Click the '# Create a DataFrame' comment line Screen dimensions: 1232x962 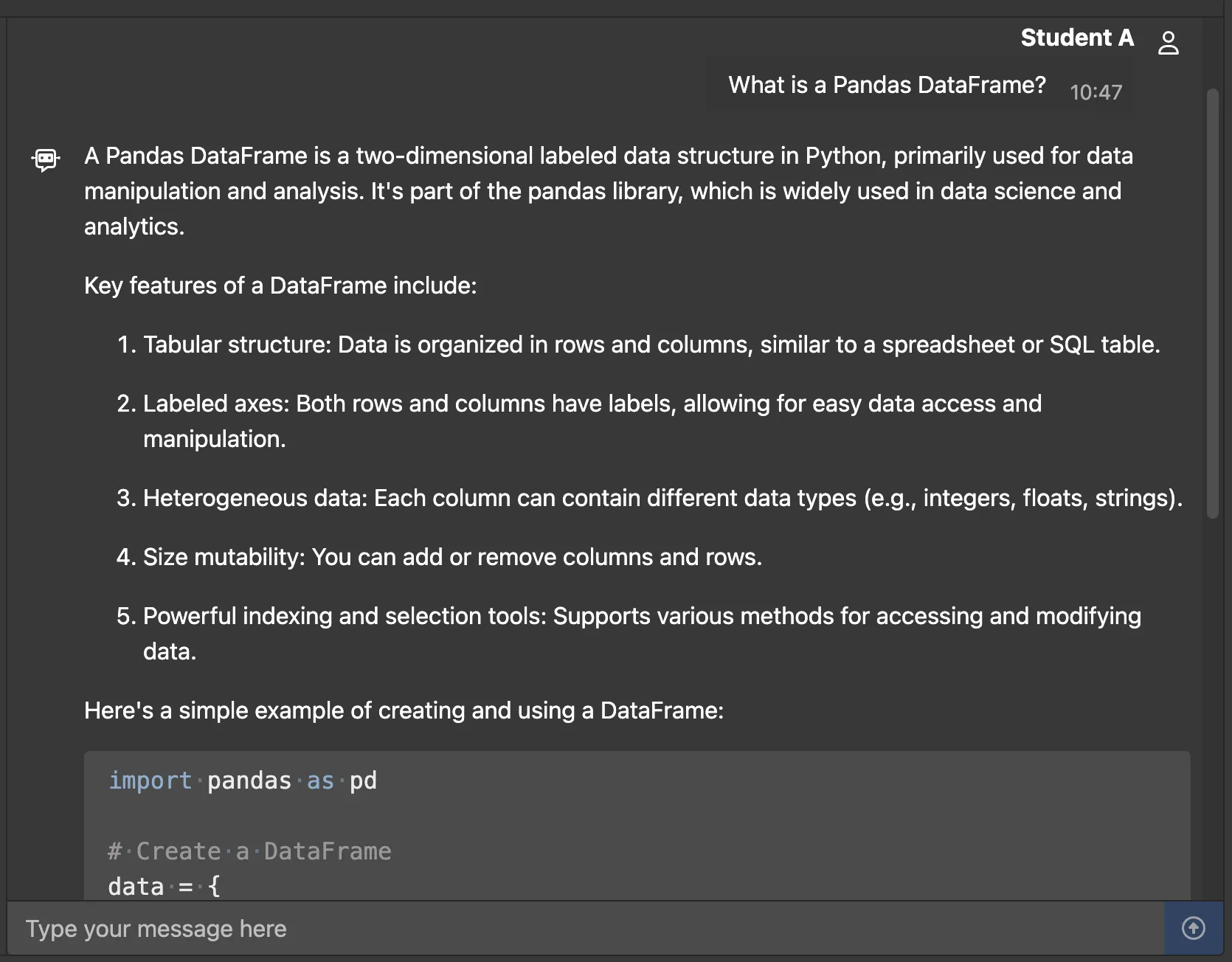(x=249, y=851)
